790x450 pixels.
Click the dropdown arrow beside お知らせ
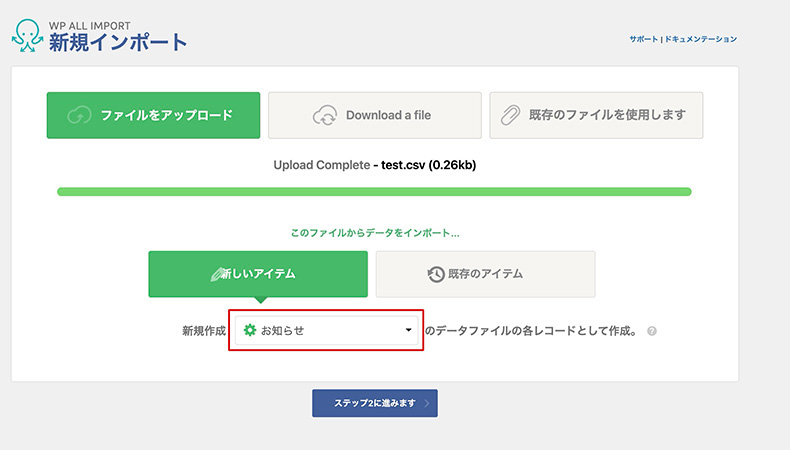click(x=408, y=330)
